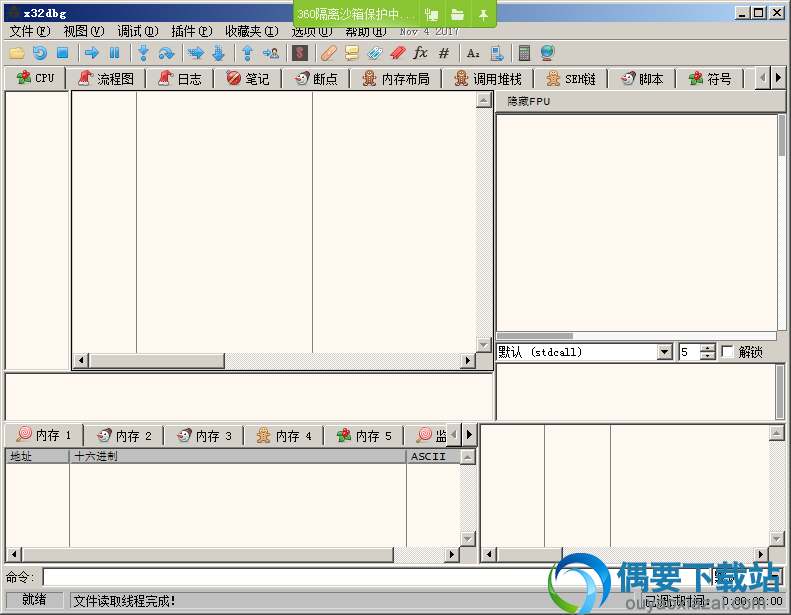Image resolution: width=791 pixels, height=615 pixels.
Task: Click the Run To User Code icon
Action: coord(271,52)
